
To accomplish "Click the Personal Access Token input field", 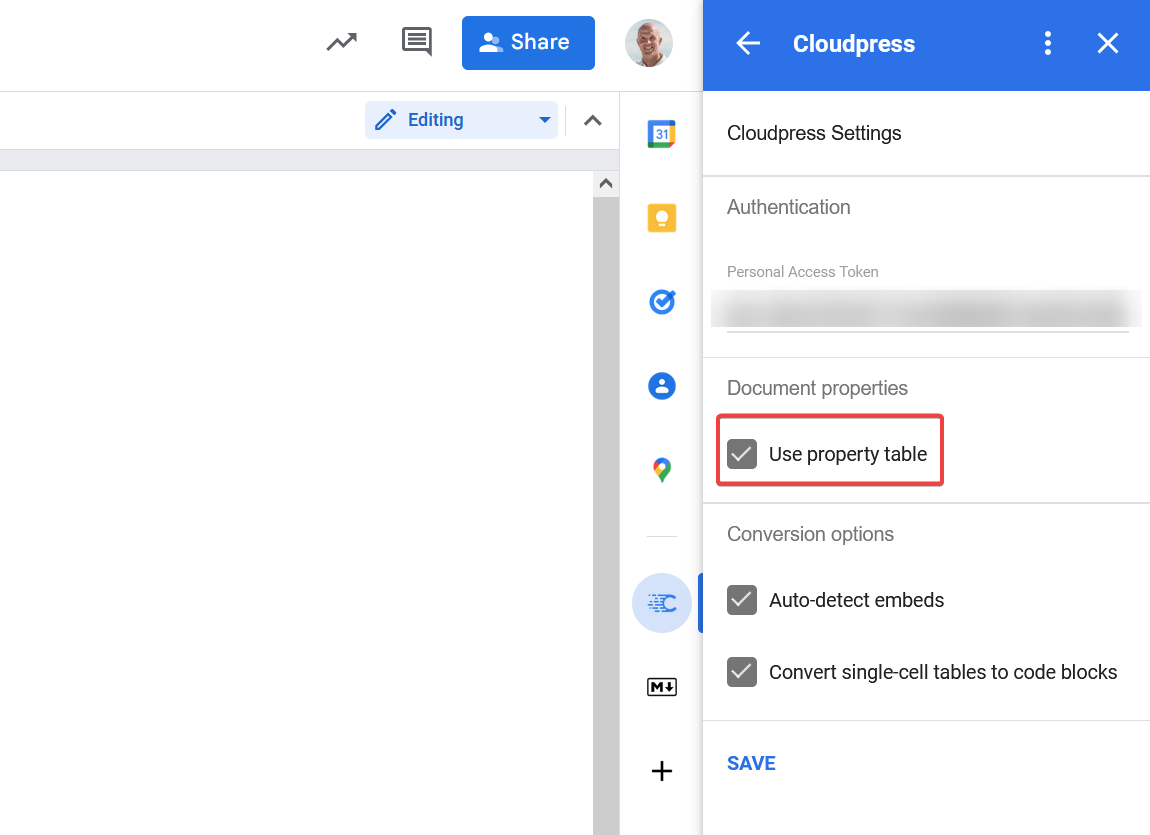I will 927,309.
